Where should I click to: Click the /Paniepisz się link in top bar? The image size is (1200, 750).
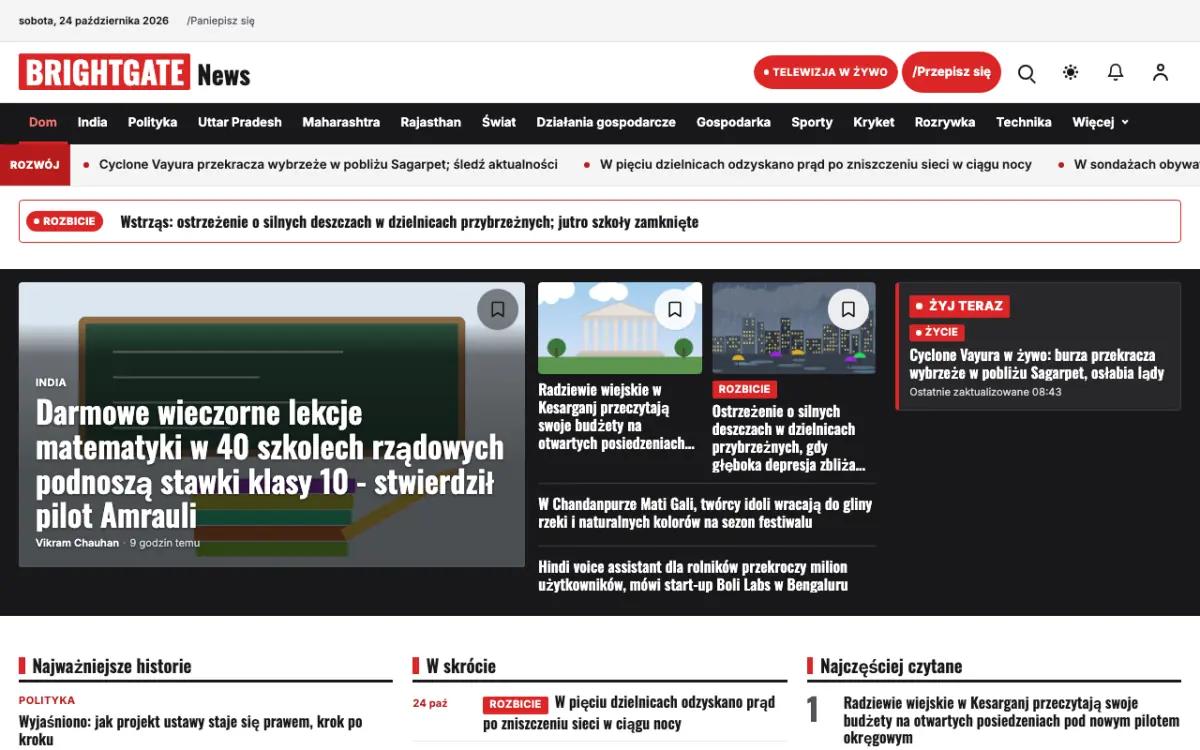coord(221,21)
